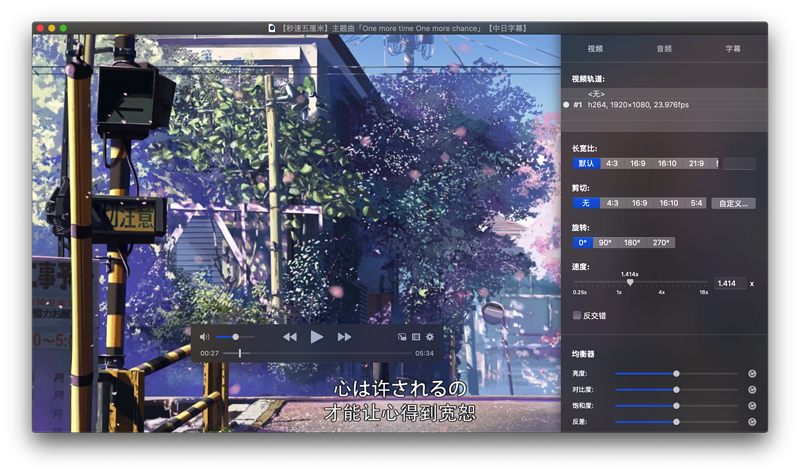Set aspect ratio to 4:3

tap(612, 163)
